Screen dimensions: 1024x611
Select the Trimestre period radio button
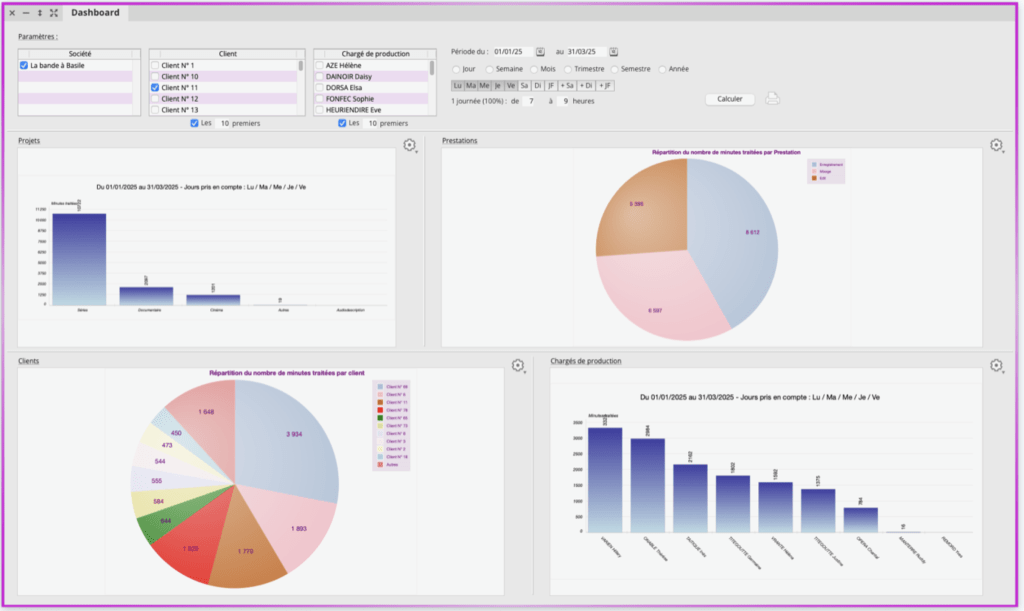coord(567,69)
